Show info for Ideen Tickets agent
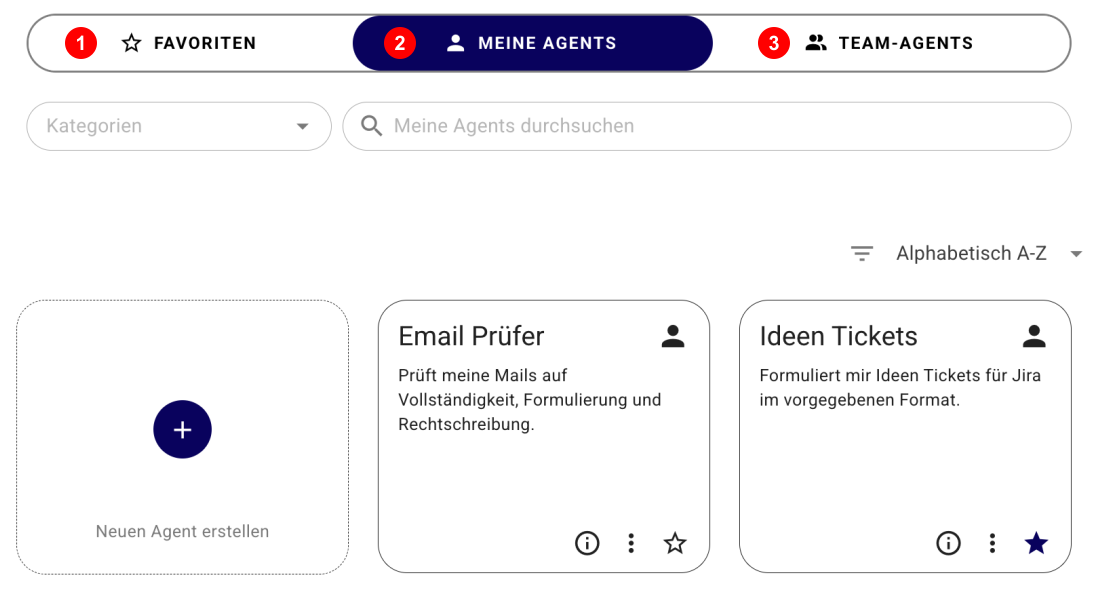The height and width of the screenshot is (590, 1110). tap(949, 543)
